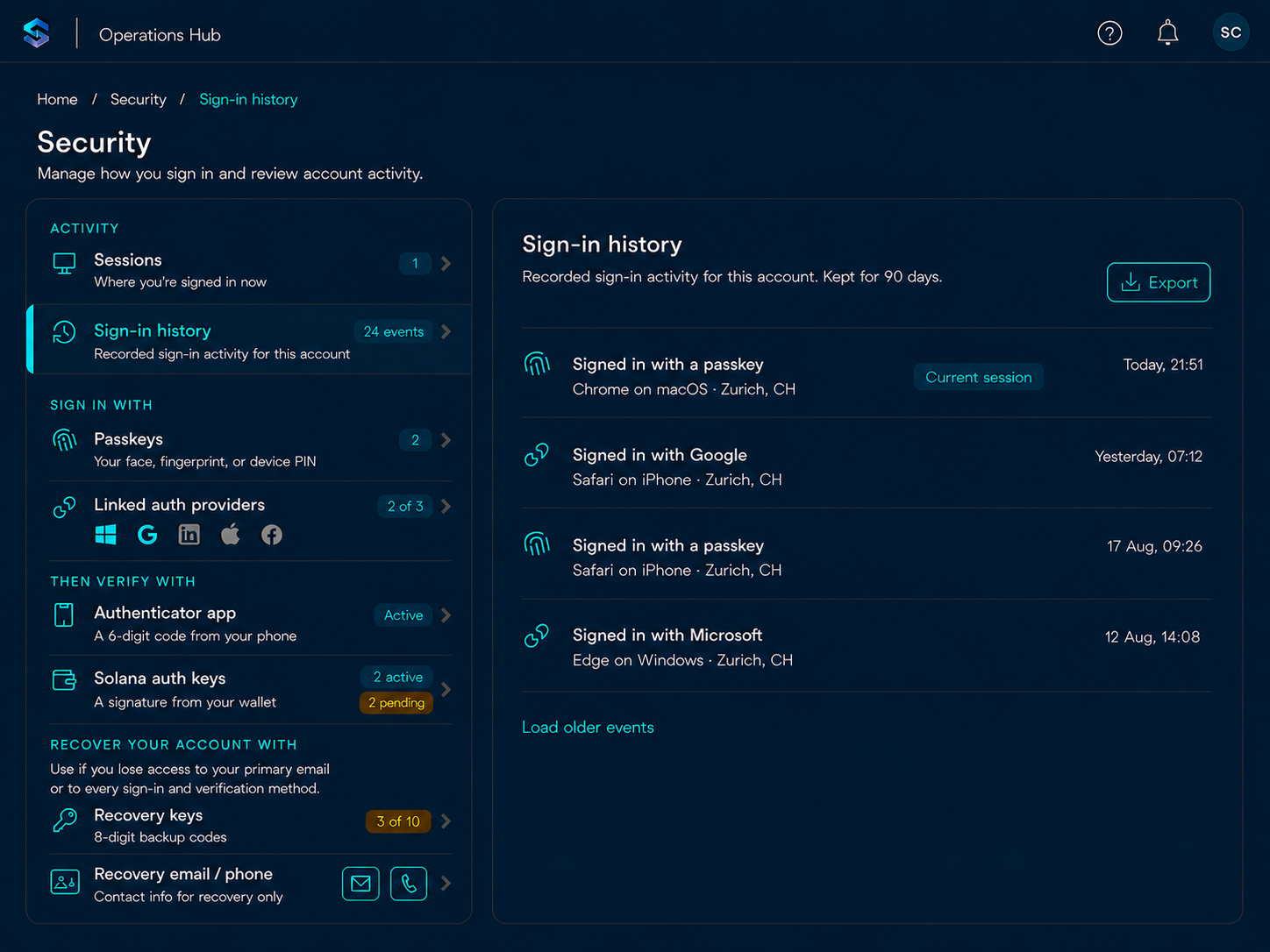Open the SC user avatar menu
Viewport: 1270px width, 952px height.
1231,32
